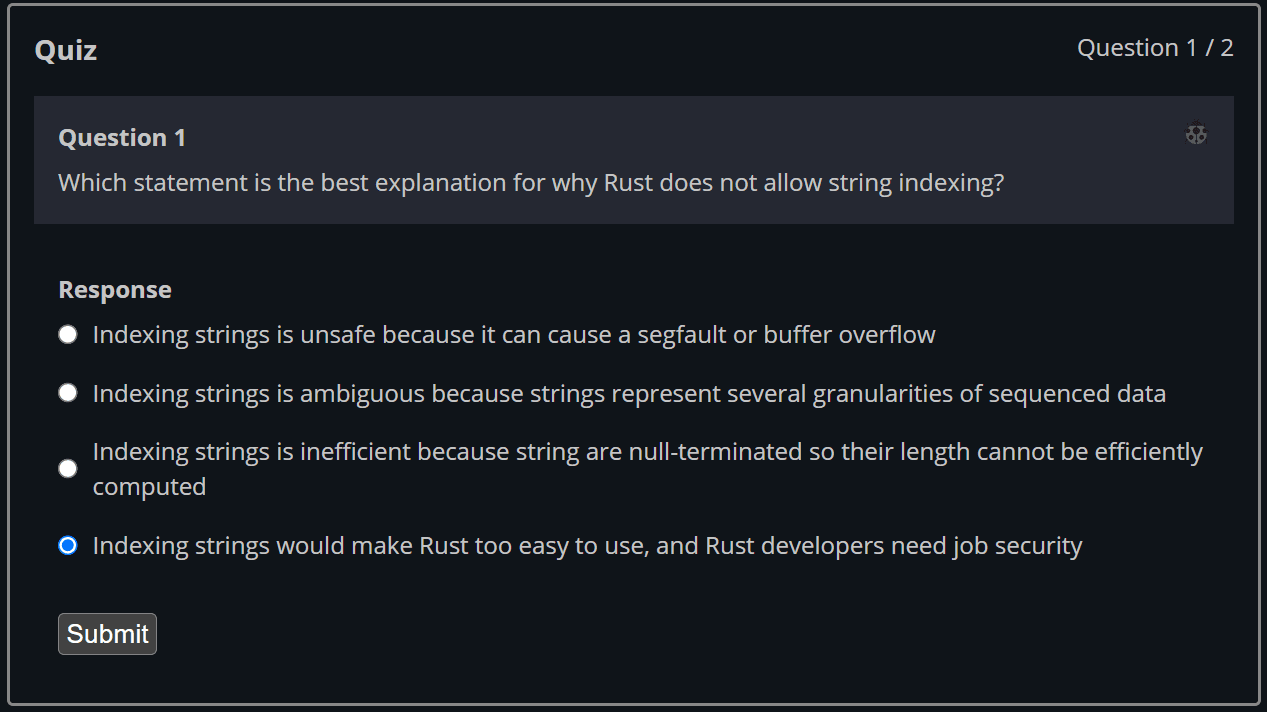This screenshot has width=1267, height=712.
Task: Click the bold 'Question 1' title
Action: [x=122, y=137]
